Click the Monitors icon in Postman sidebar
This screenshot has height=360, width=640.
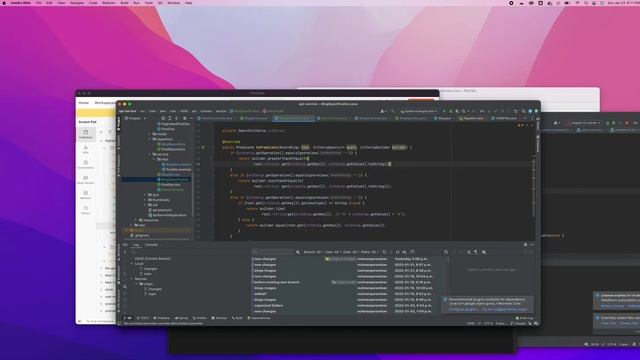point(86,195)
